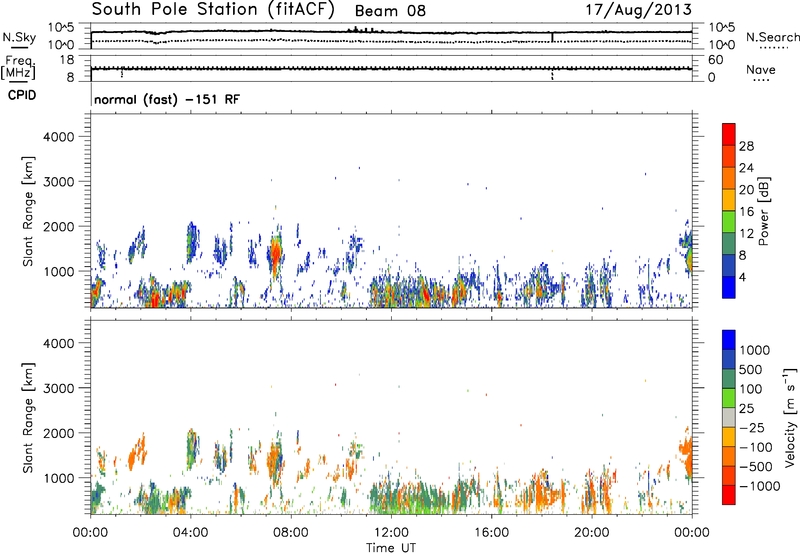Click the '60' Nave axis tick label
Image resolution: width=800 pixels, height=554 pixels.
(715, 60)
